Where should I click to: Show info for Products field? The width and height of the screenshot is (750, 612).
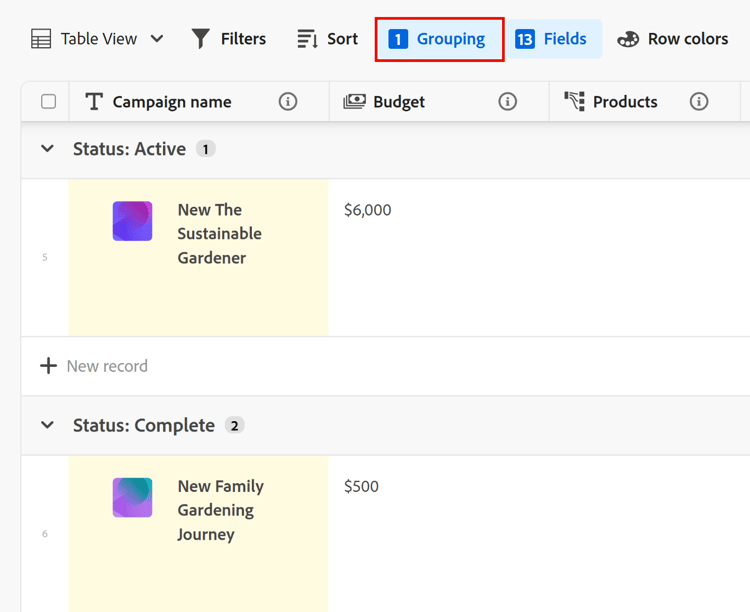(x=699, y=101)
